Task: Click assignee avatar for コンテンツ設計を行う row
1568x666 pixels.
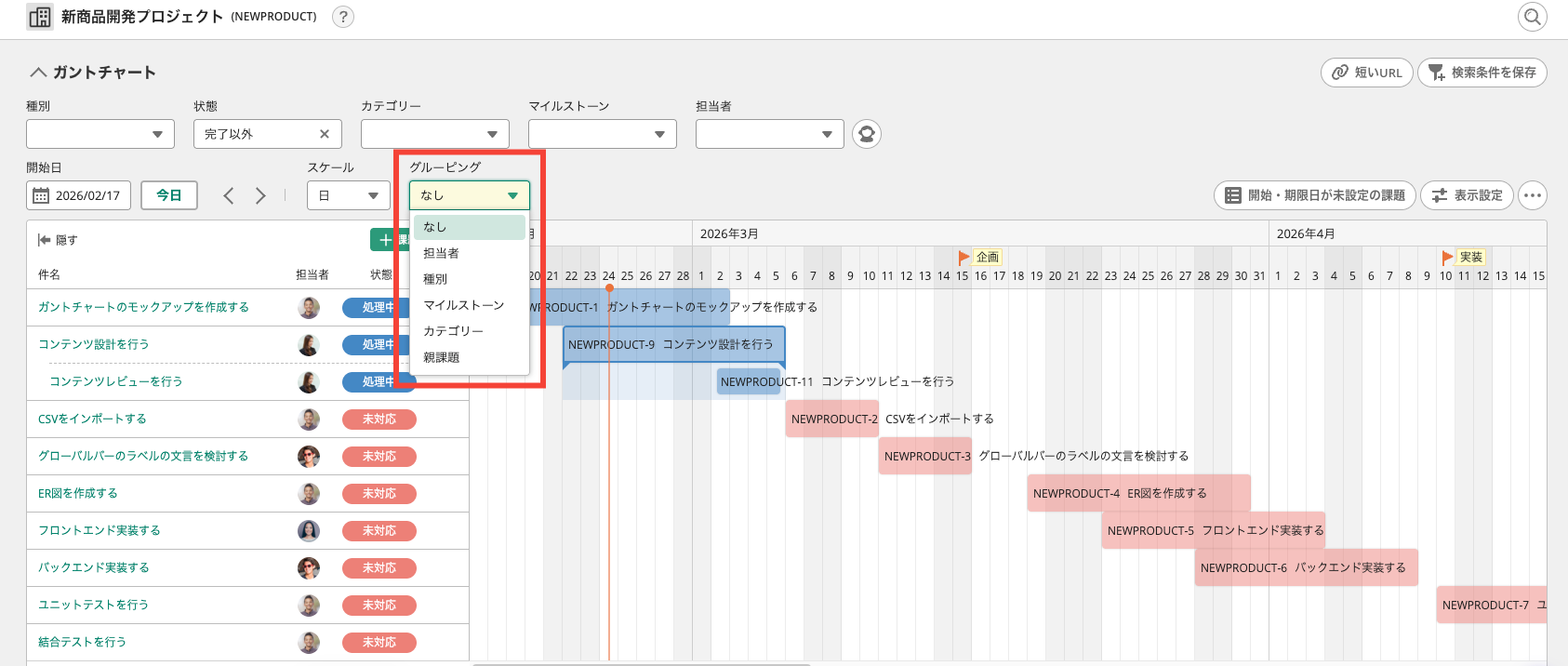Action: pos(309,345)
